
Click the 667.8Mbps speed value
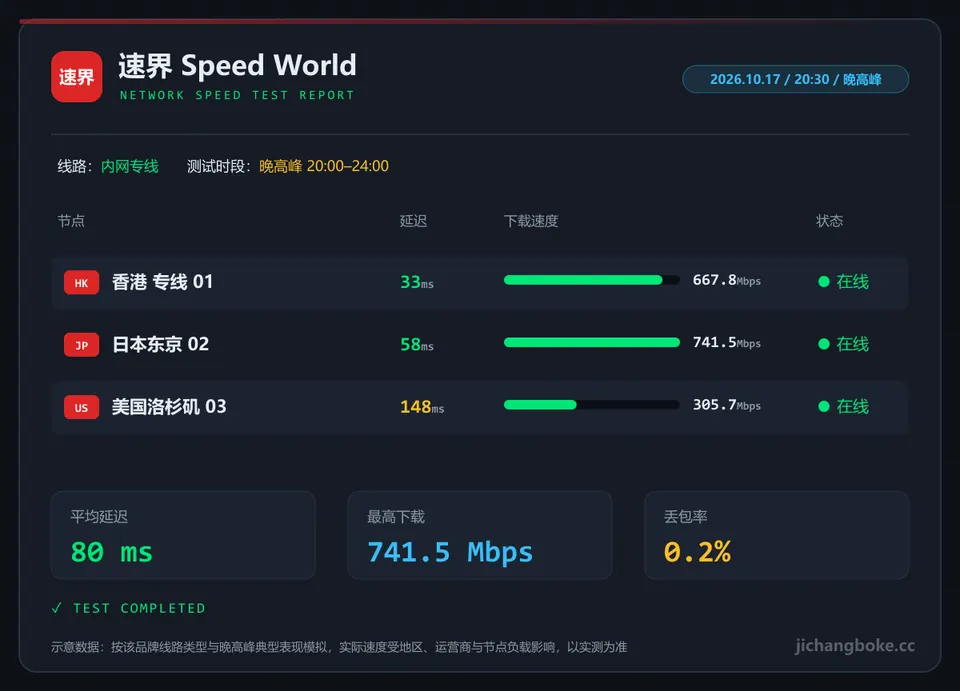point(727,280)
